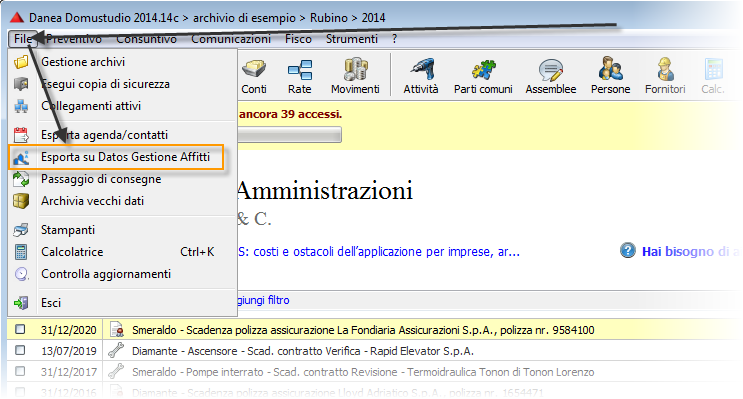Viewport: 743px width, 399px height.
Task: Choose Esporta agenda/contatti
Action: [104, 135]
